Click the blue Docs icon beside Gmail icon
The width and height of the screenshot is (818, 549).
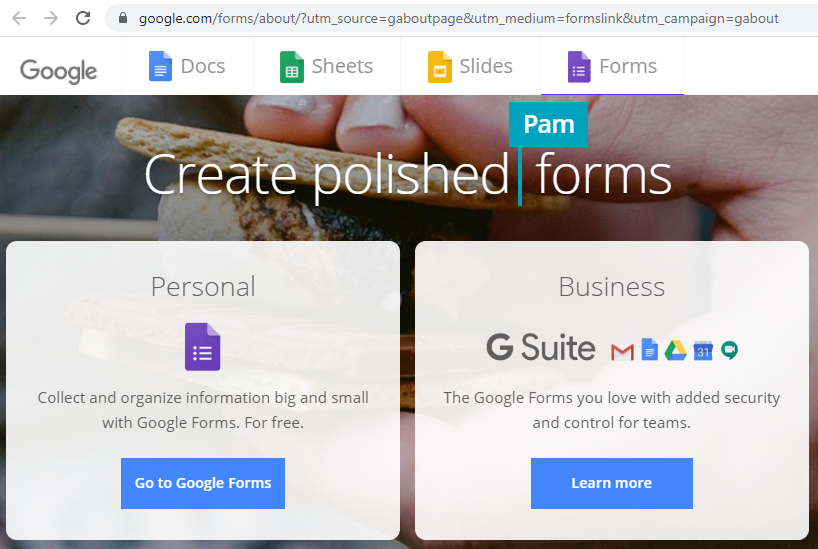point(650,350)
